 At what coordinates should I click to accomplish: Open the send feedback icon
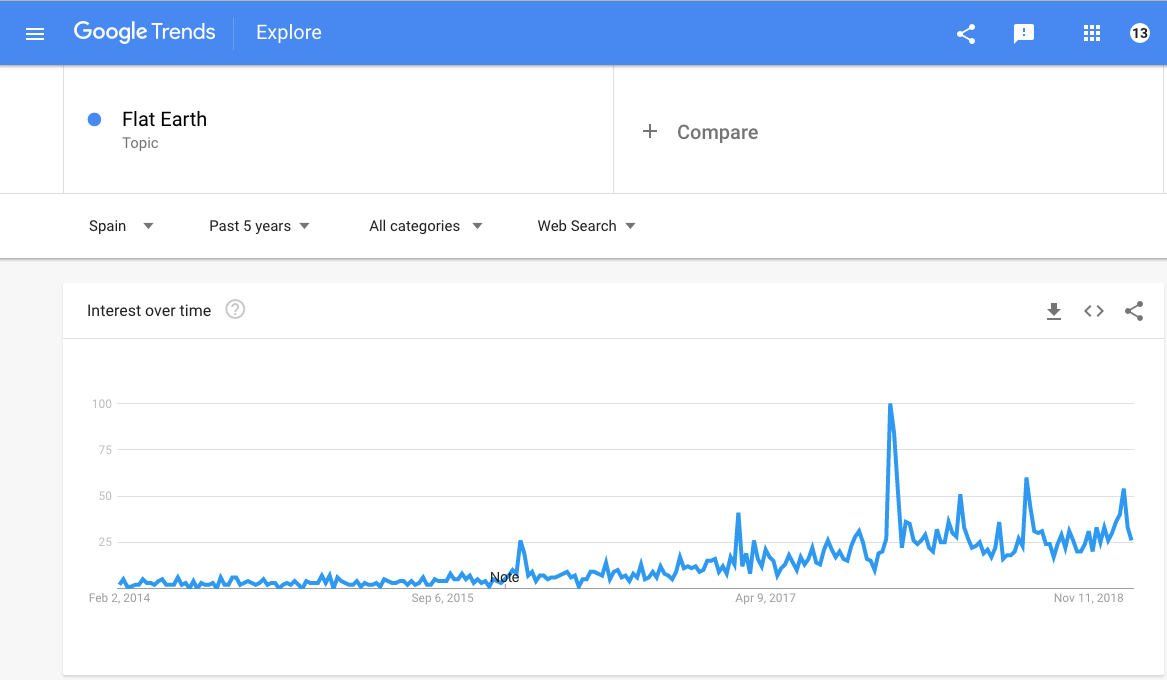tap(1024, 33)
